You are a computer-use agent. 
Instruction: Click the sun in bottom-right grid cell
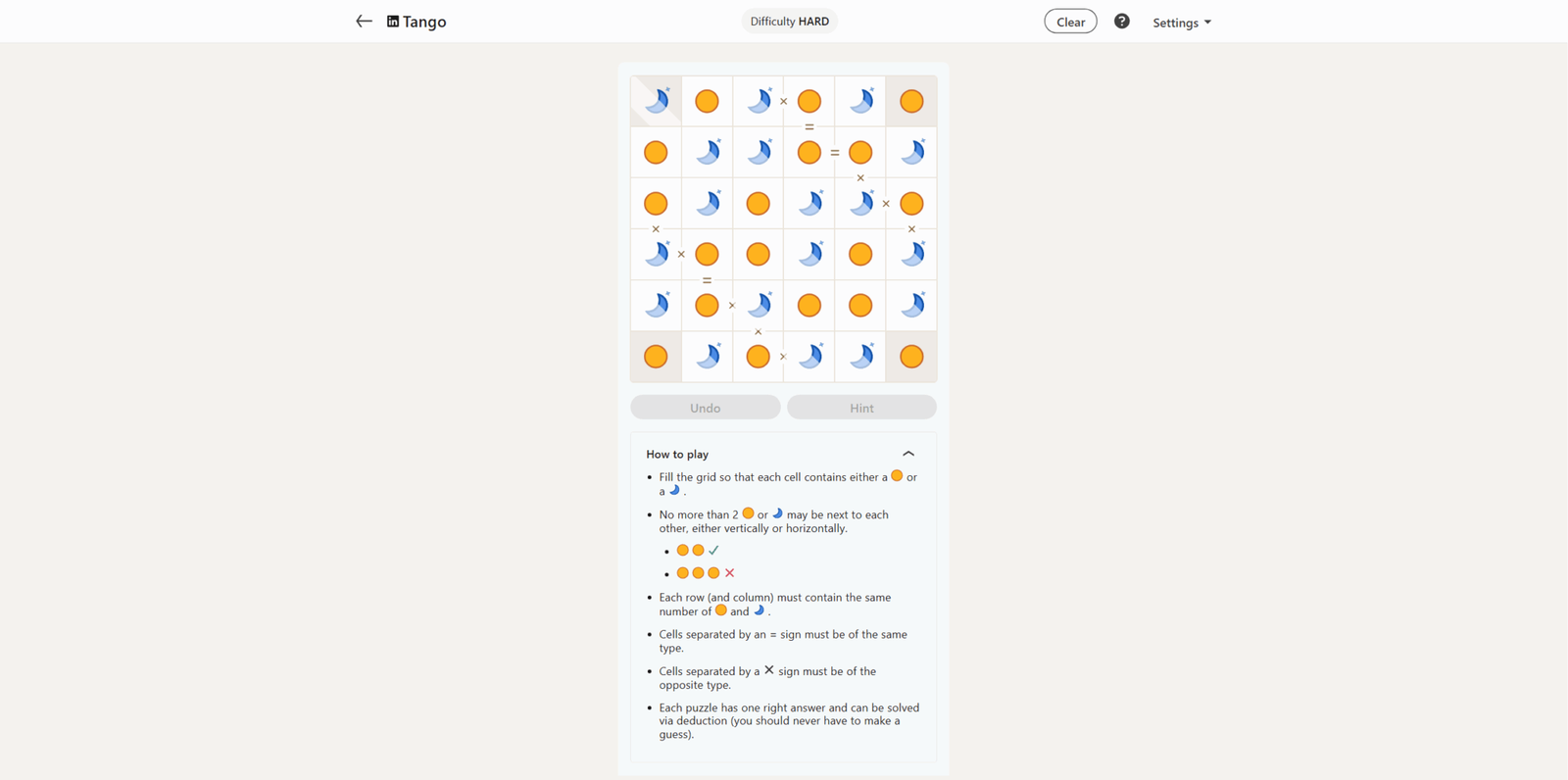coord(911,357)
